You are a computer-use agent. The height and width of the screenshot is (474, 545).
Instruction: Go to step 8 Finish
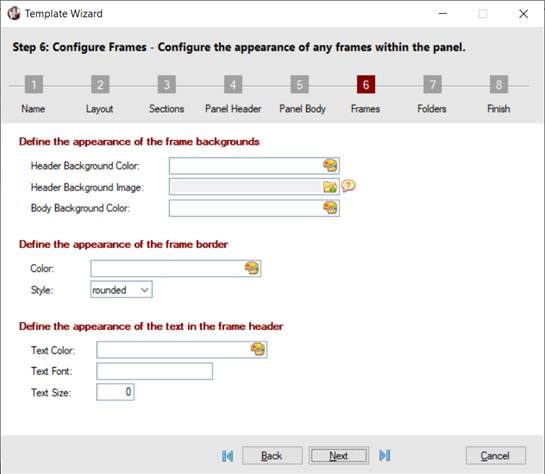[x=499, y=84]
